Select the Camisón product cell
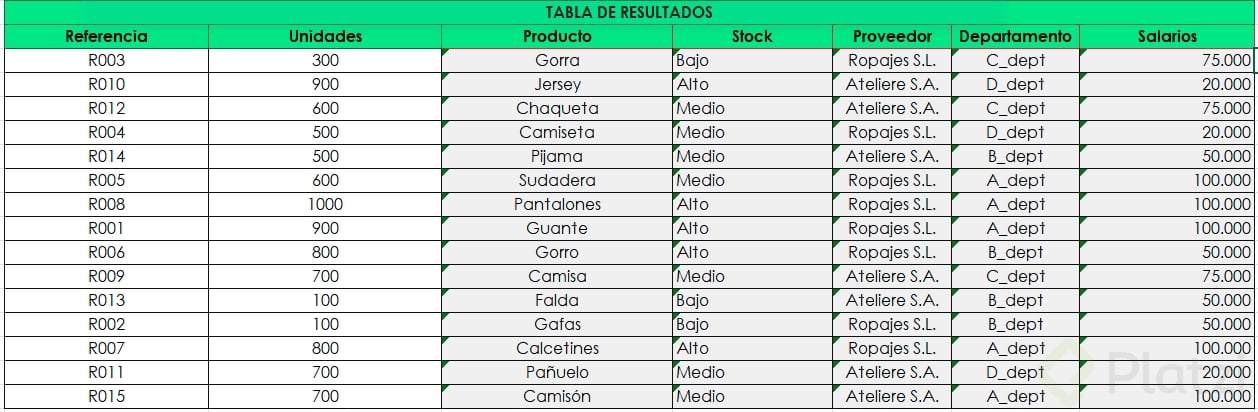This screenshot has width=1258, height=412. pyautogui.click(x=557, y=396)
